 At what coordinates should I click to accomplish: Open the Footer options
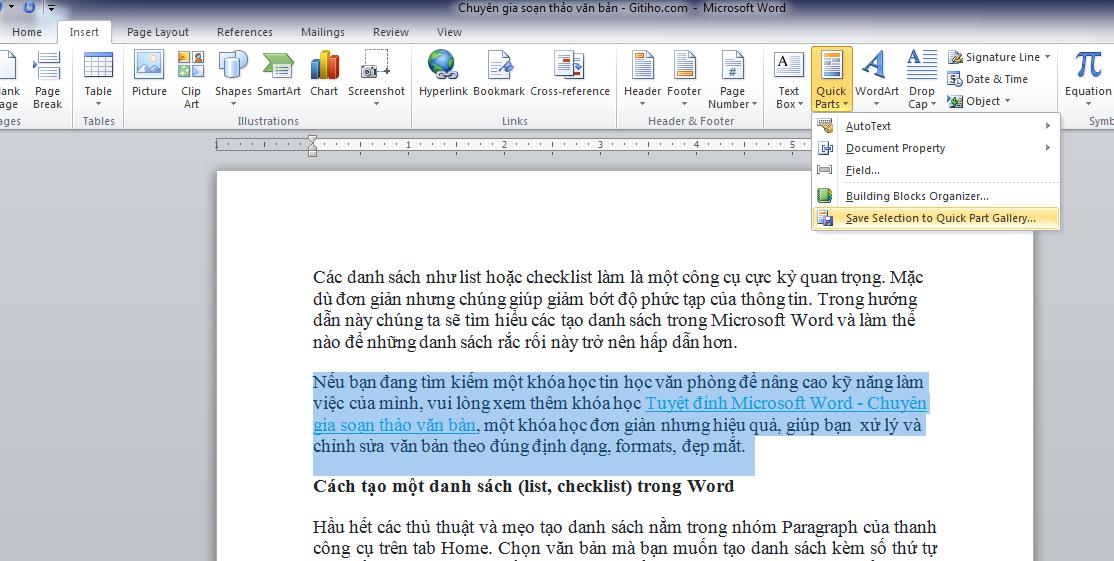pyautogui.click(x=684, y=80)
